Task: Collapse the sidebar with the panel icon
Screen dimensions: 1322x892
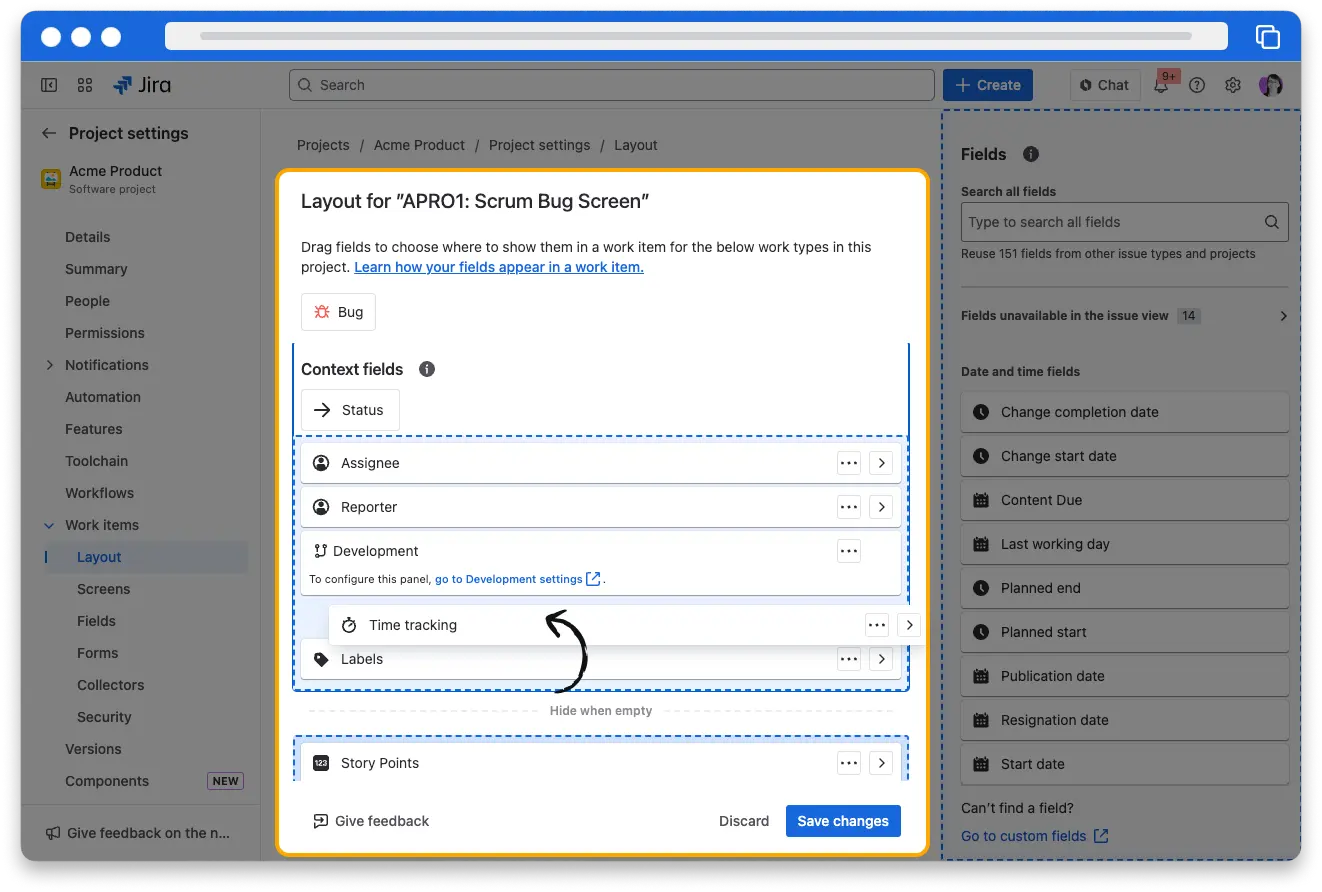Action: [49, 85]
